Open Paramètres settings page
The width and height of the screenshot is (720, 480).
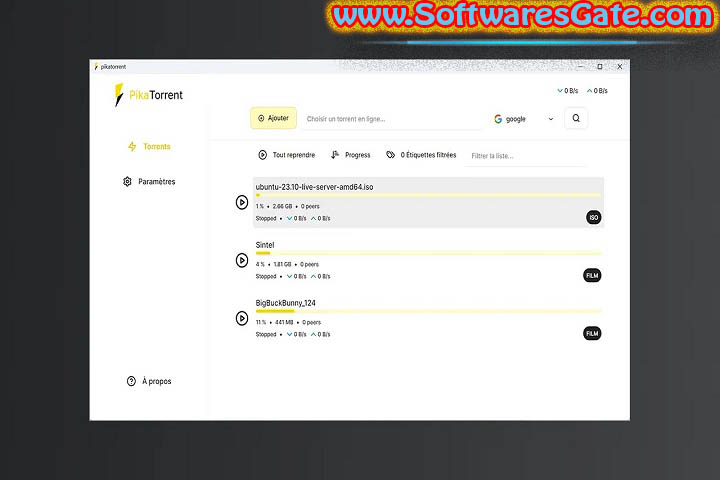[149, 181]
